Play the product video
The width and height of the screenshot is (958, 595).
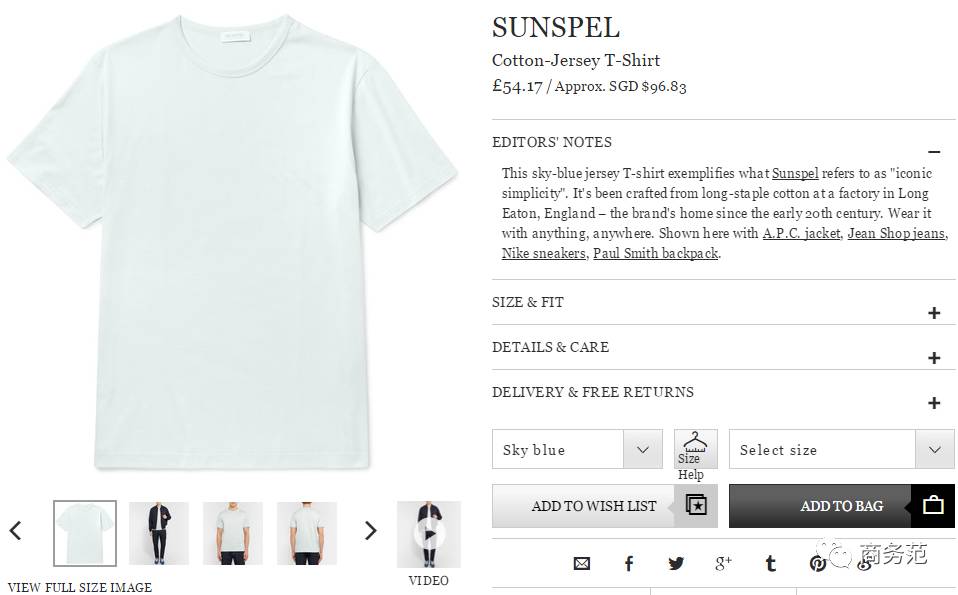coord(429,534)
